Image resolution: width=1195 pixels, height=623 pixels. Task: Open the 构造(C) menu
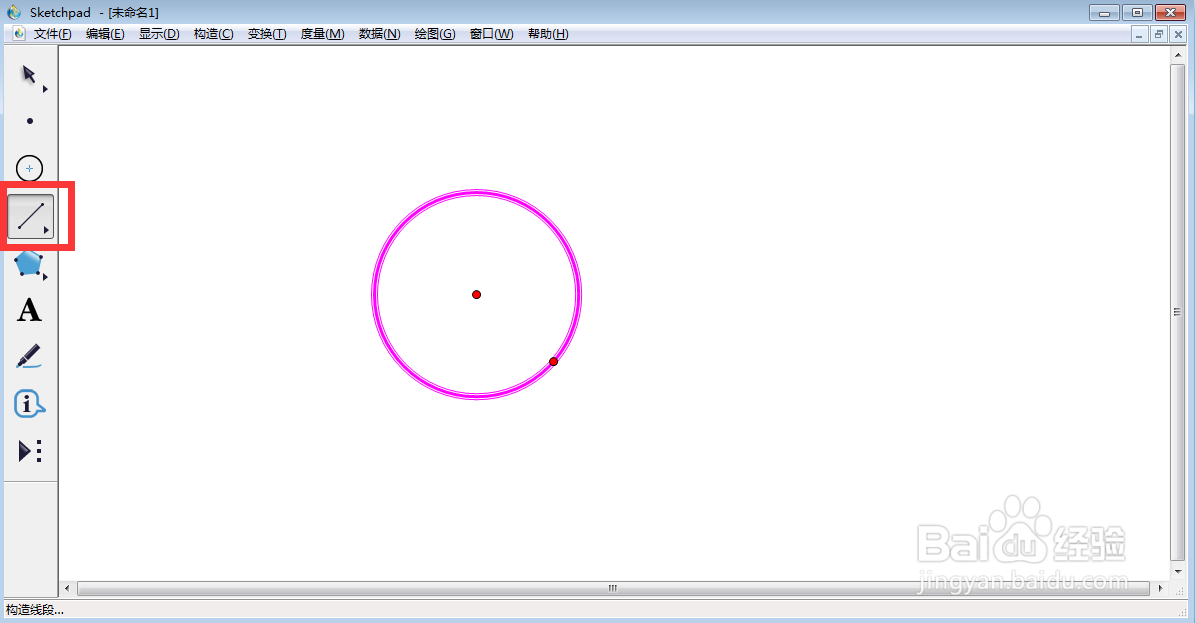(213, 34)
